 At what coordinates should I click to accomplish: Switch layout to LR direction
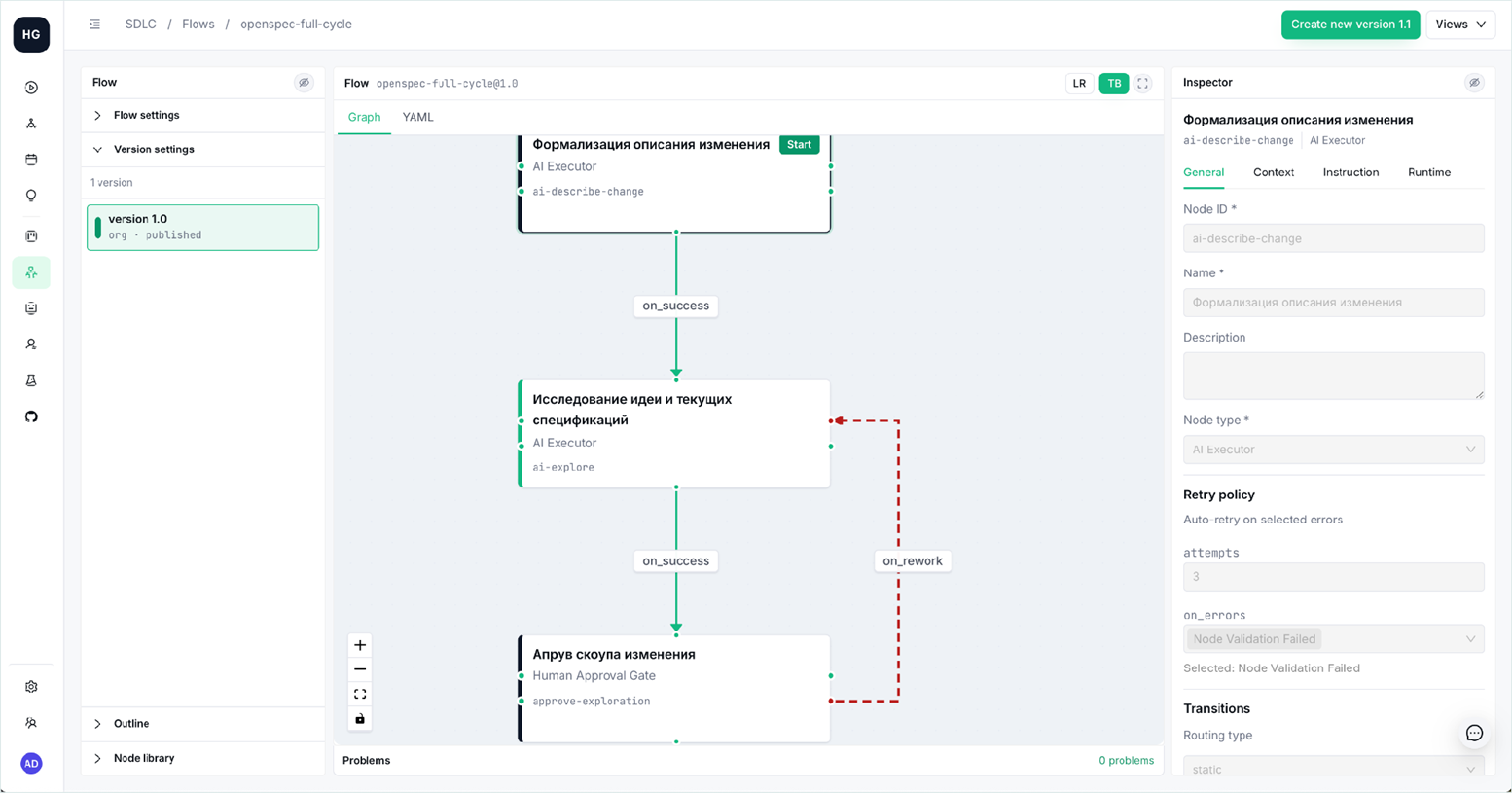point(1079,84)
